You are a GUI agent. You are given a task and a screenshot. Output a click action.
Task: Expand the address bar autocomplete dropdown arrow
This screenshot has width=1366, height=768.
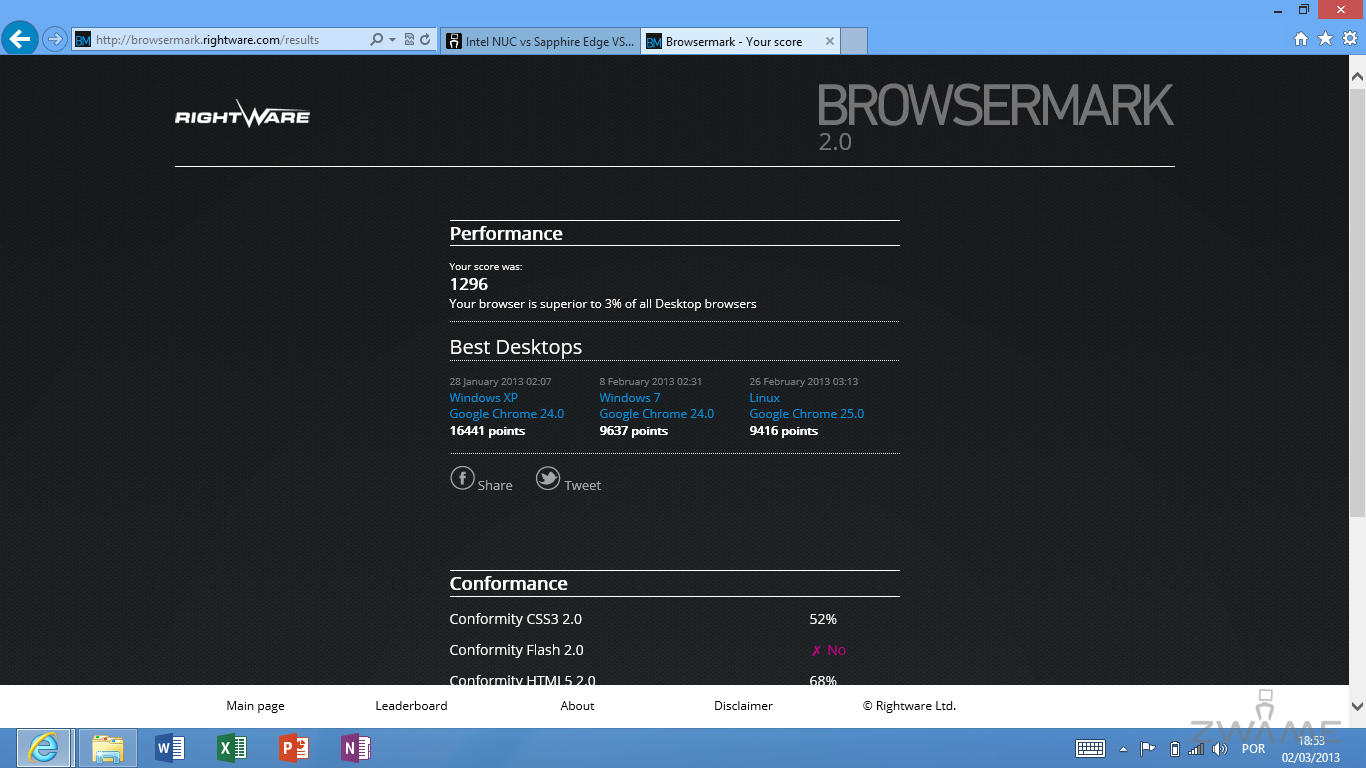coord(393,40)
